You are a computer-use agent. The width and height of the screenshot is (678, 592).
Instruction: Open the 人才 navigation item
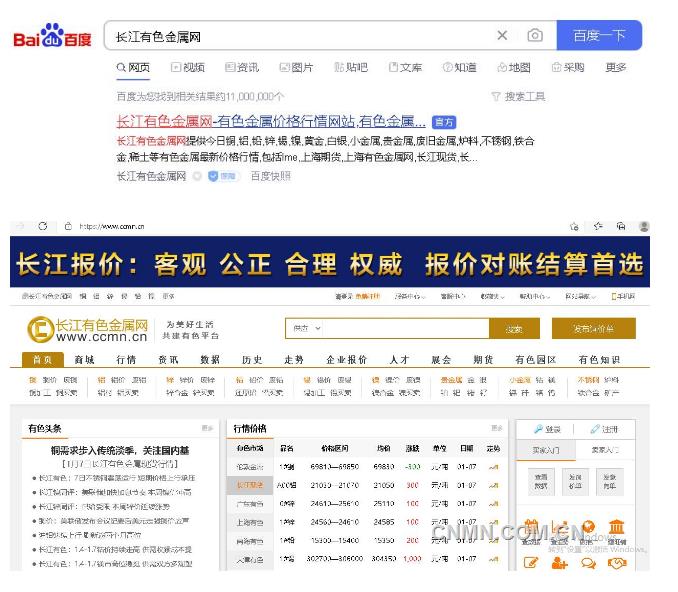400,360
